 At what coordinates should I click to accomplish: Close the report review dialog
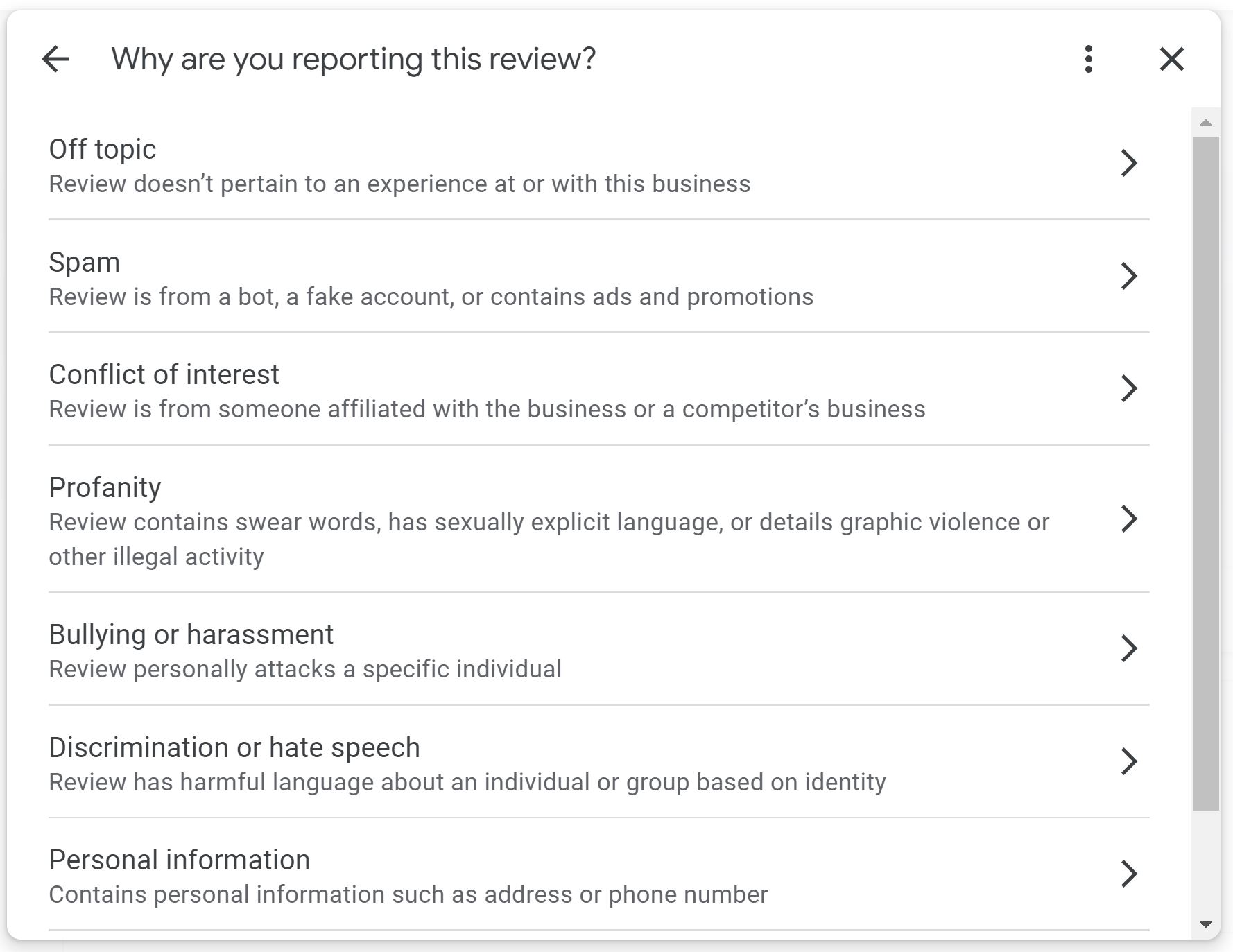coord(1172,59)
